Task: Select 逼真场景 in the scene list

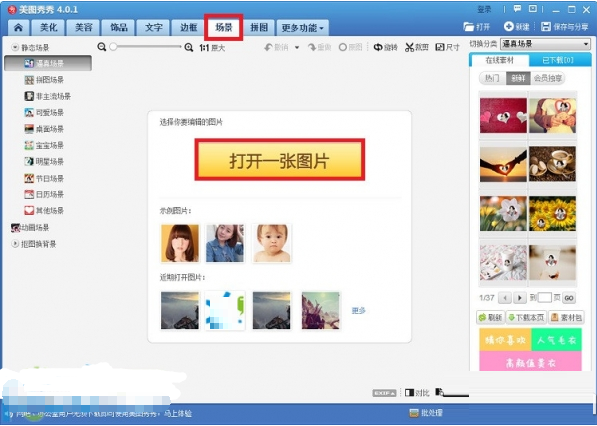Action: [x=48, y=63]
